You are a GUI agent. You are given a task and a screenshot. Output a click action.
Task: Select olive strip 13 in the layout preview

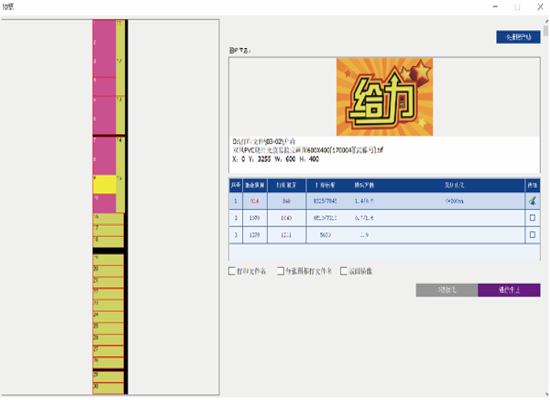[x=120, y=115]
